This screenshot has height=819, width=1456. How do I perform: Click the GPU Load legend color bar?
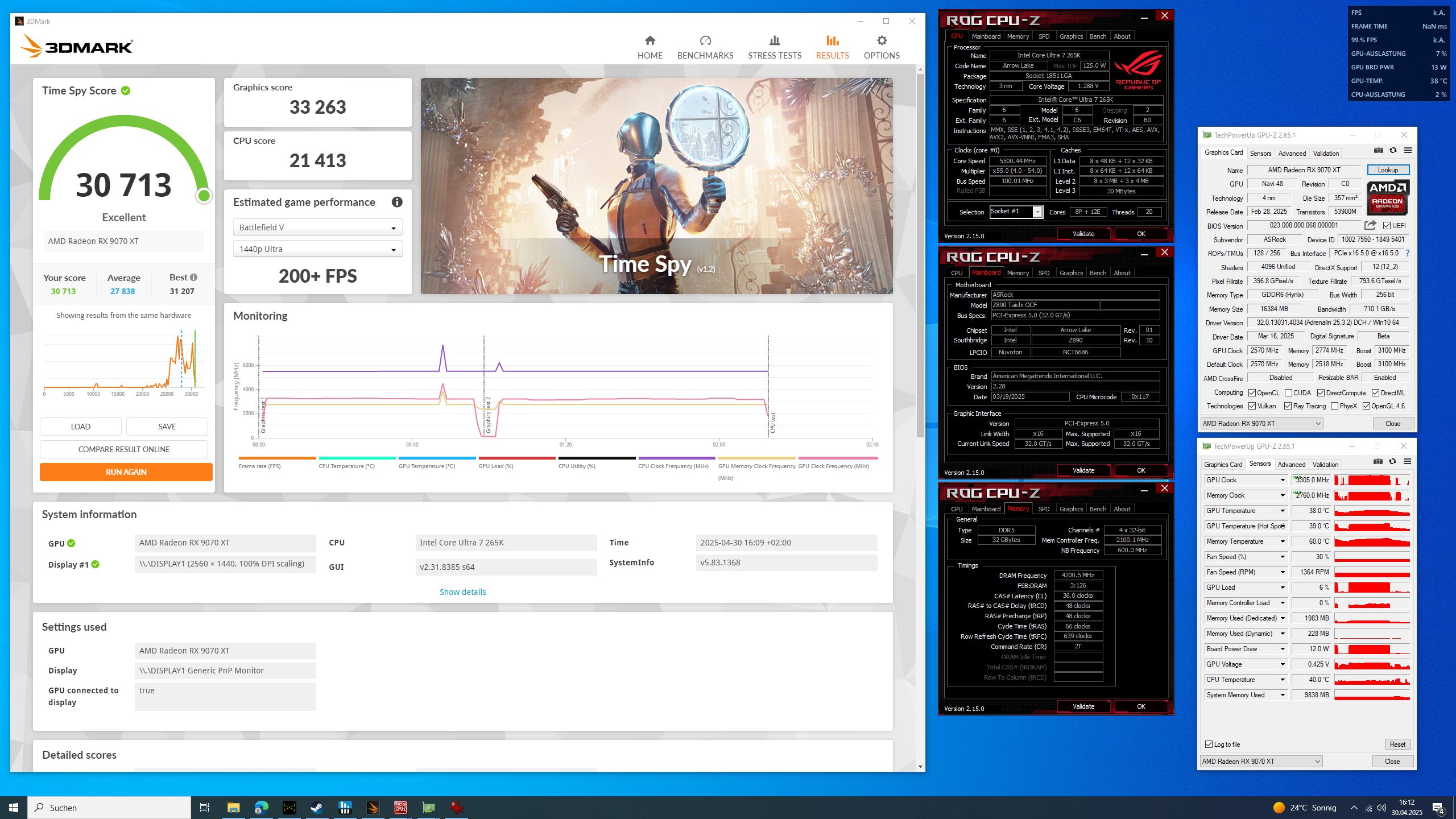click(516, 458)
